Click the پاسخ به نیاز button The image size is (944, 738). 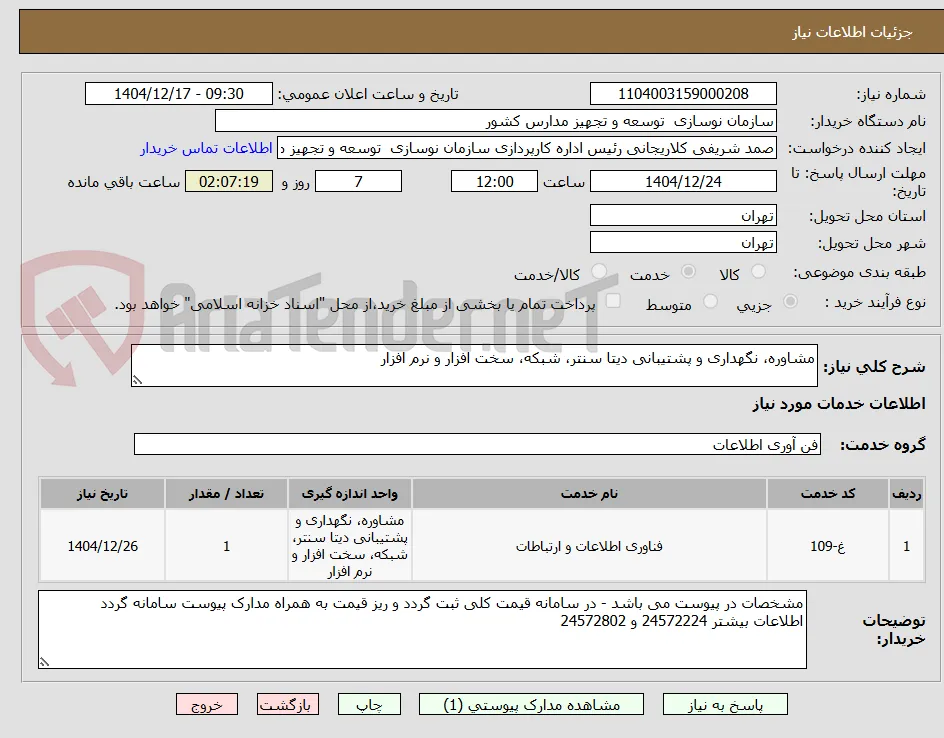tap(725, 704)
